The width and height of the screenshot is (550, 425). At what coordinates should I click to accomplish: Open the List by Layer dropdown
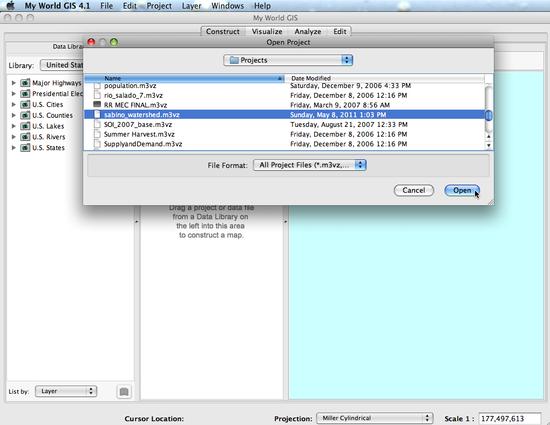click(x=66, y=391)
